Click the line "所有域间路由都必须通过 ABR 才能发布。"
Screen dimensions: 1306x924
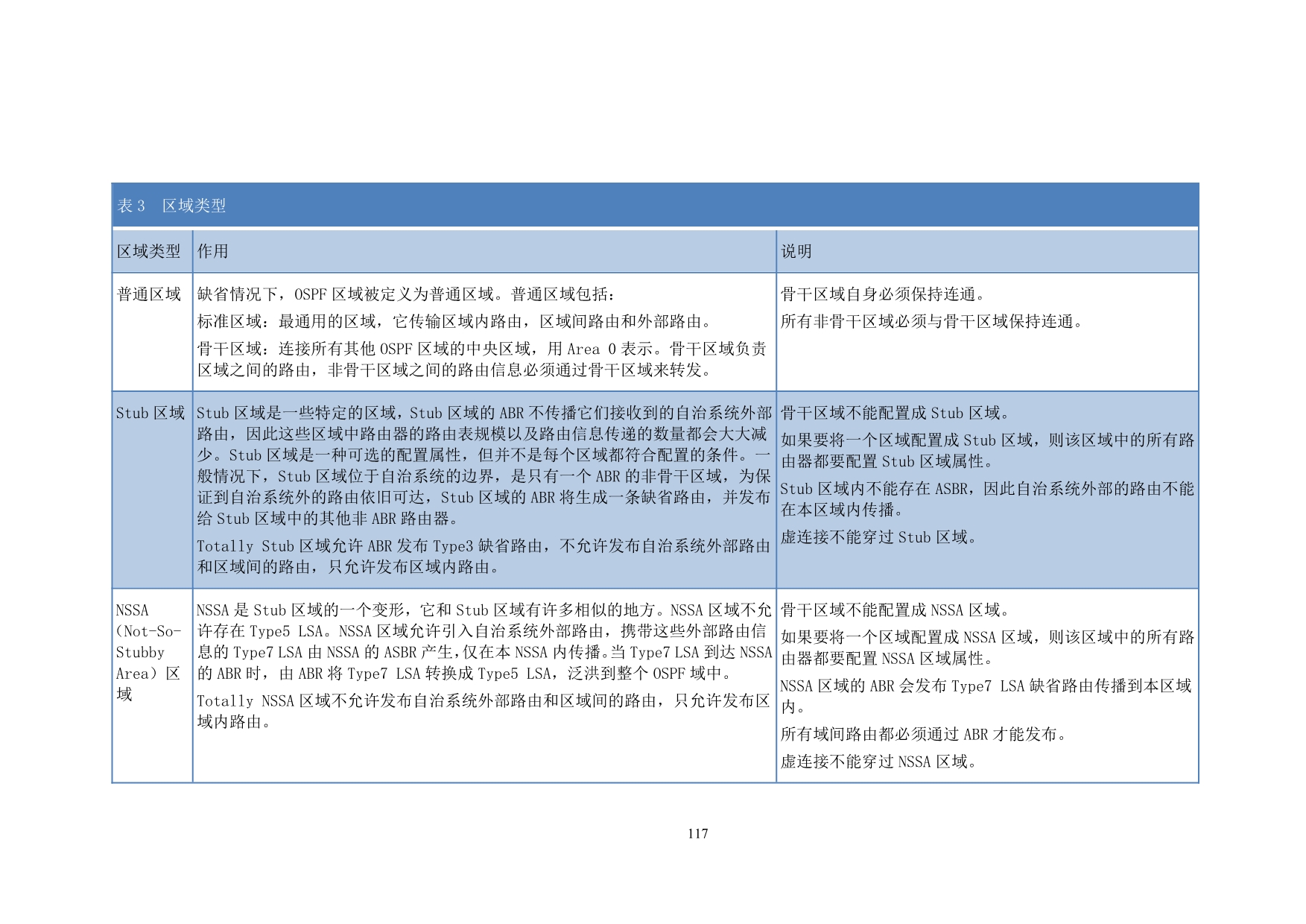pyautogui.click(x=924, y=735)
